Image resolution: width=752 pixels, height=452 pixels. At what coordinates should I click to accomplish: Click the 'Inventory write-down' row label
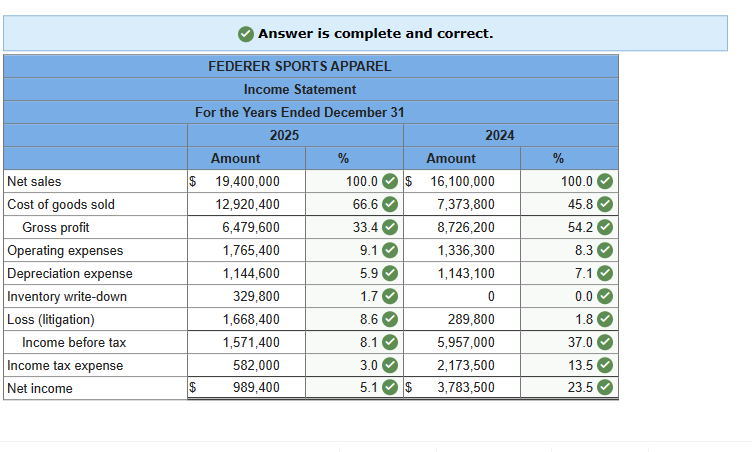(67, 297)
